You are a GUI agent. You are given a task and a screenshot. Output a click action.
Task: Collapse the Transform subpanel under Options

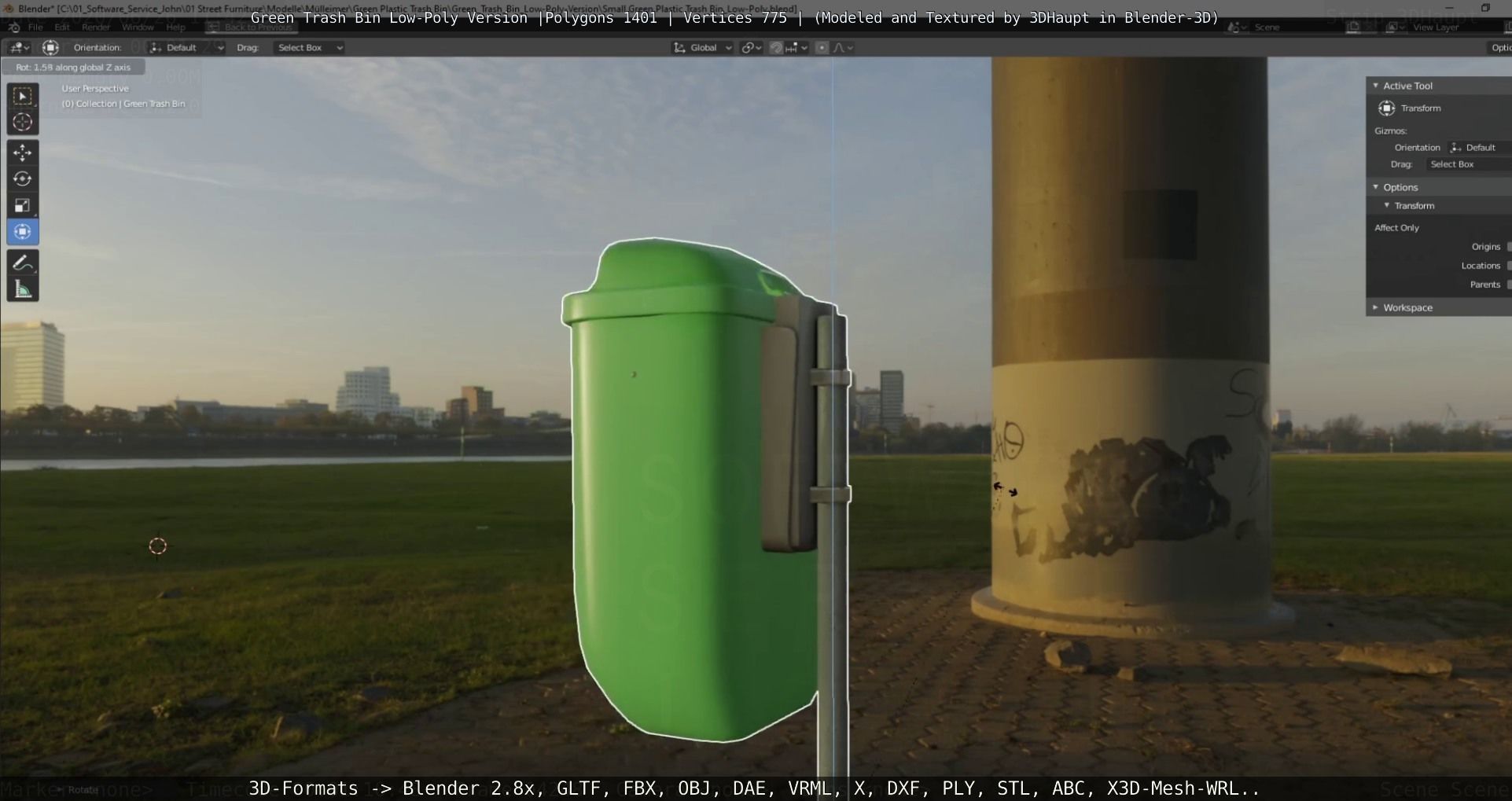point(1387,205)
